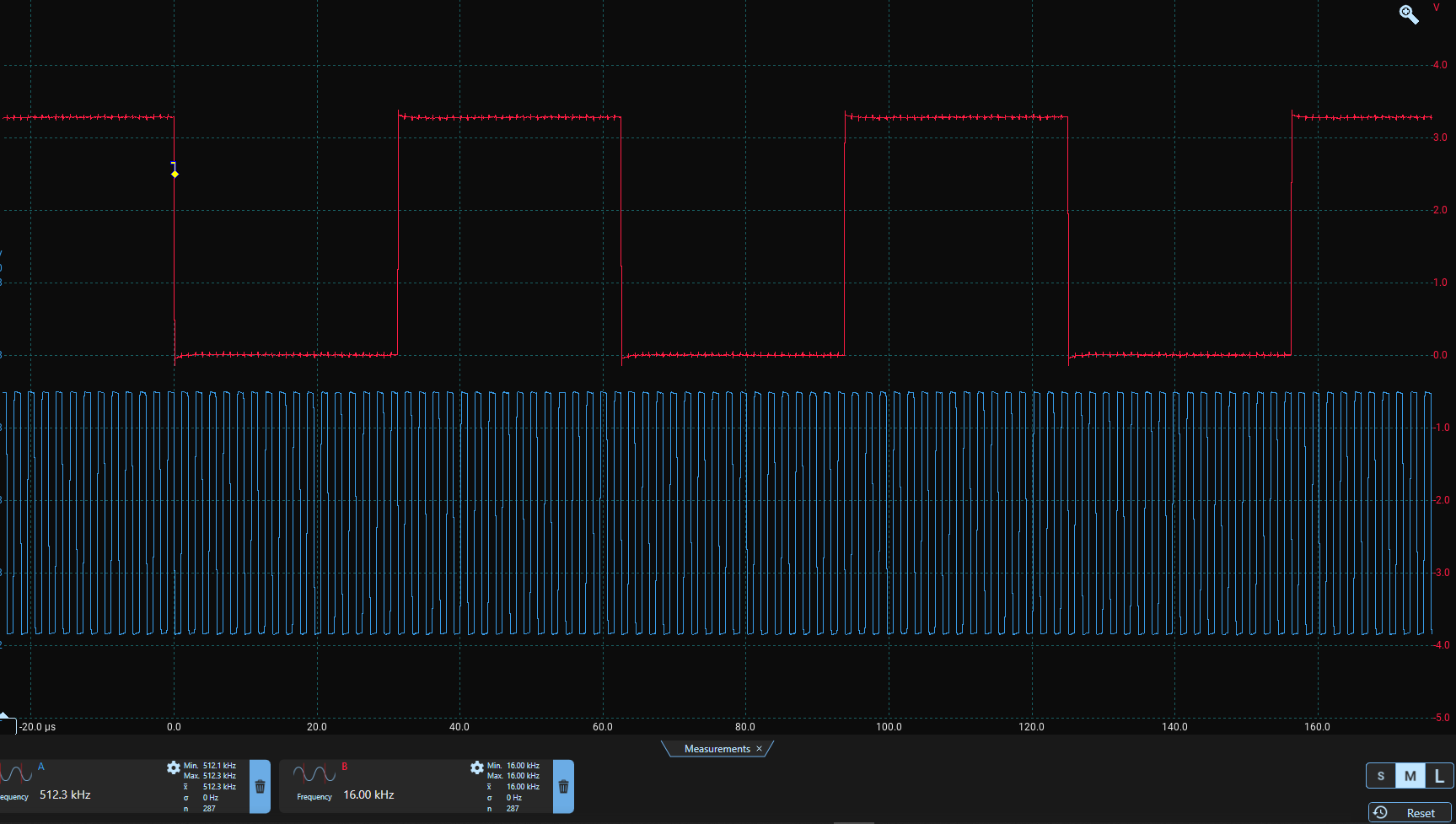Select the yellow trigger marker on the red waveform
1456x824 pixels.
click(x=175, y=174)
